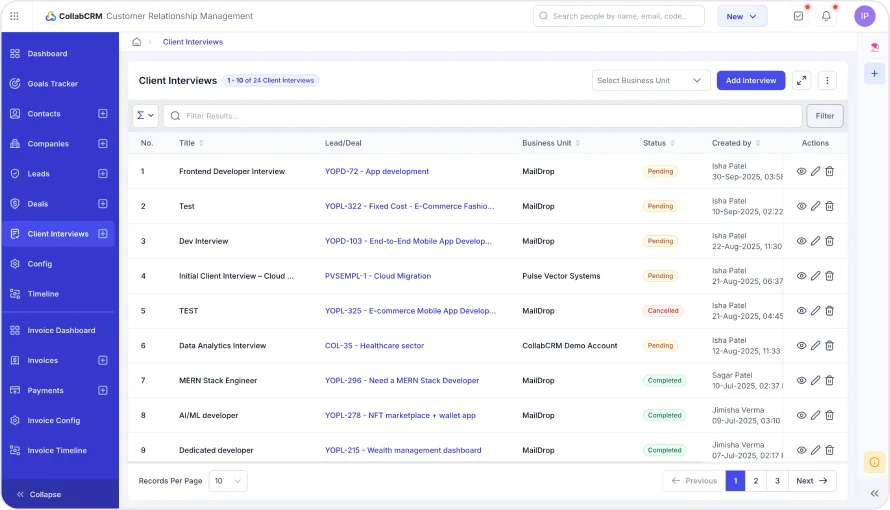Image resolution: width=890 pixels, height=510 pixels.
Task: Add a new contact via plus icon
Action: tap(103, 113)
